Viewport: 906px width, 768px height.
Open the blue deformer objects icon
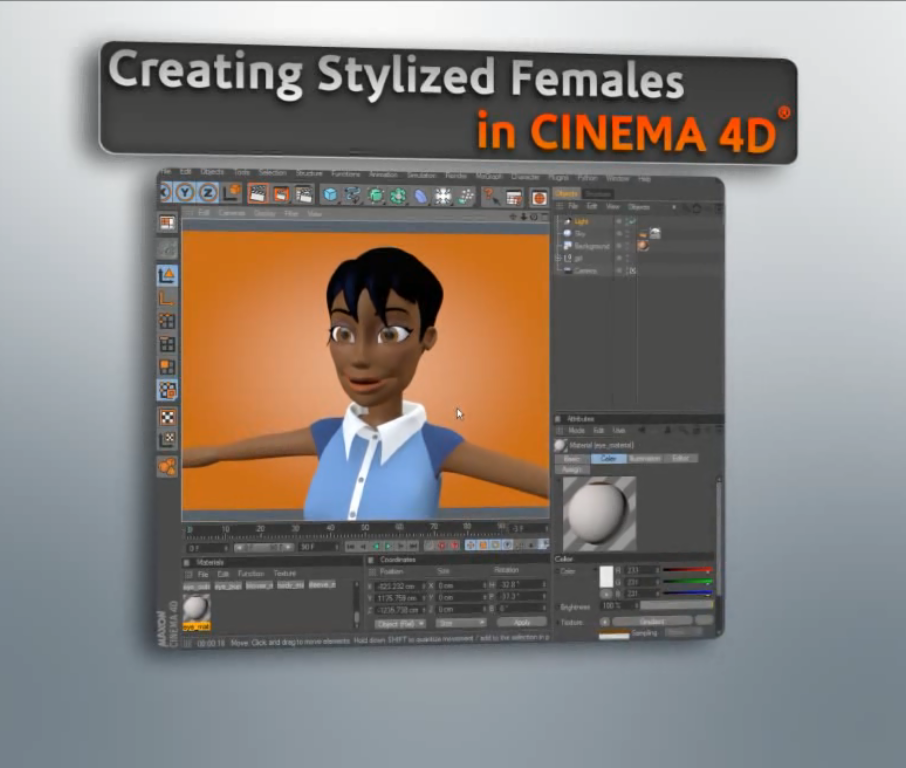tap(421, 197)
